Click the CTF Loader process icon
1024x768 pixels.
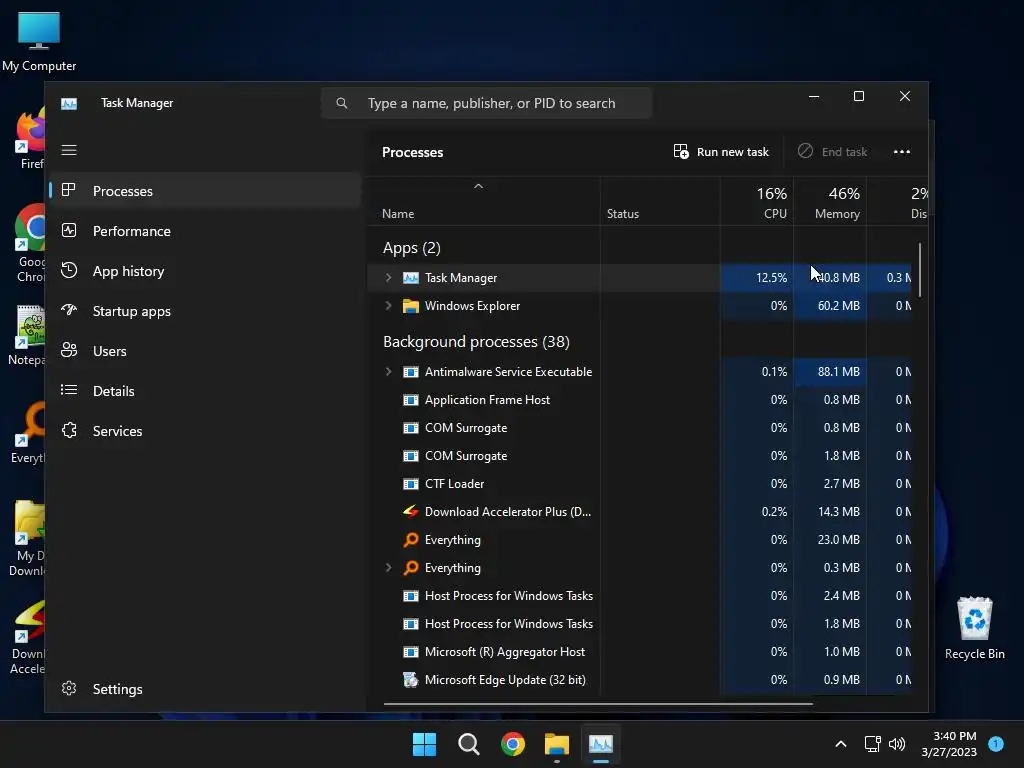[411, 484]
